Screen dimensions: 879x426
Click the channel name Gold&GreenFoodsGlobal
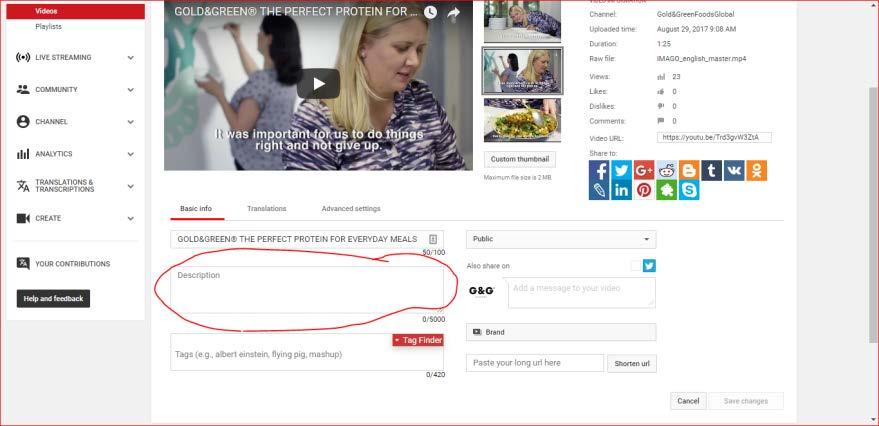click(695, 14)
